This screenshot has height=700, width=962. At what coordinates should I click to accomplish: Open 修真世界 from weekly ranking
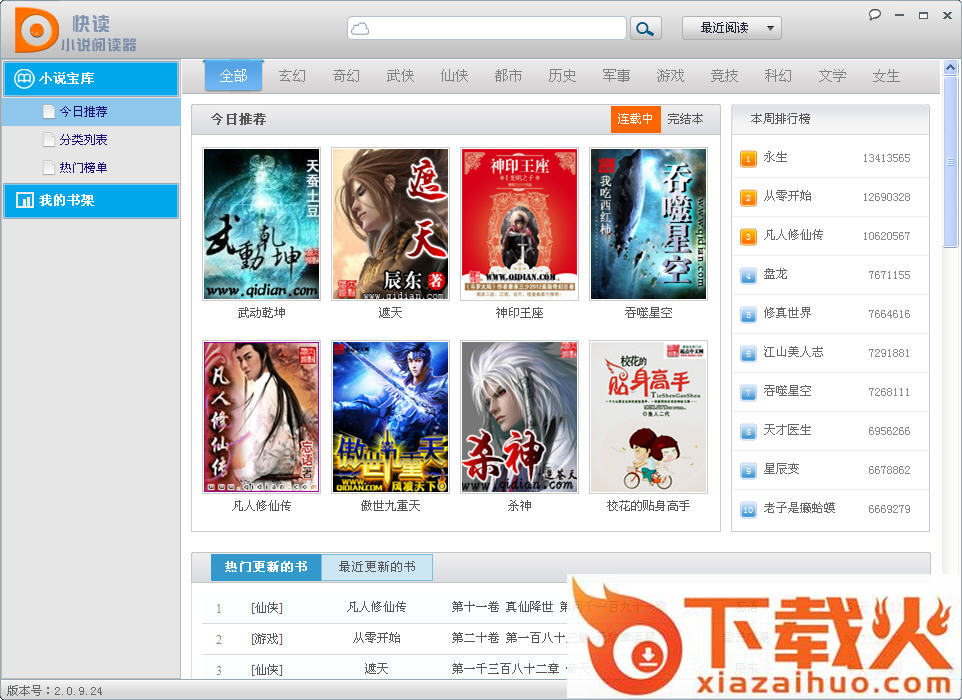click(x=787, y=313)
